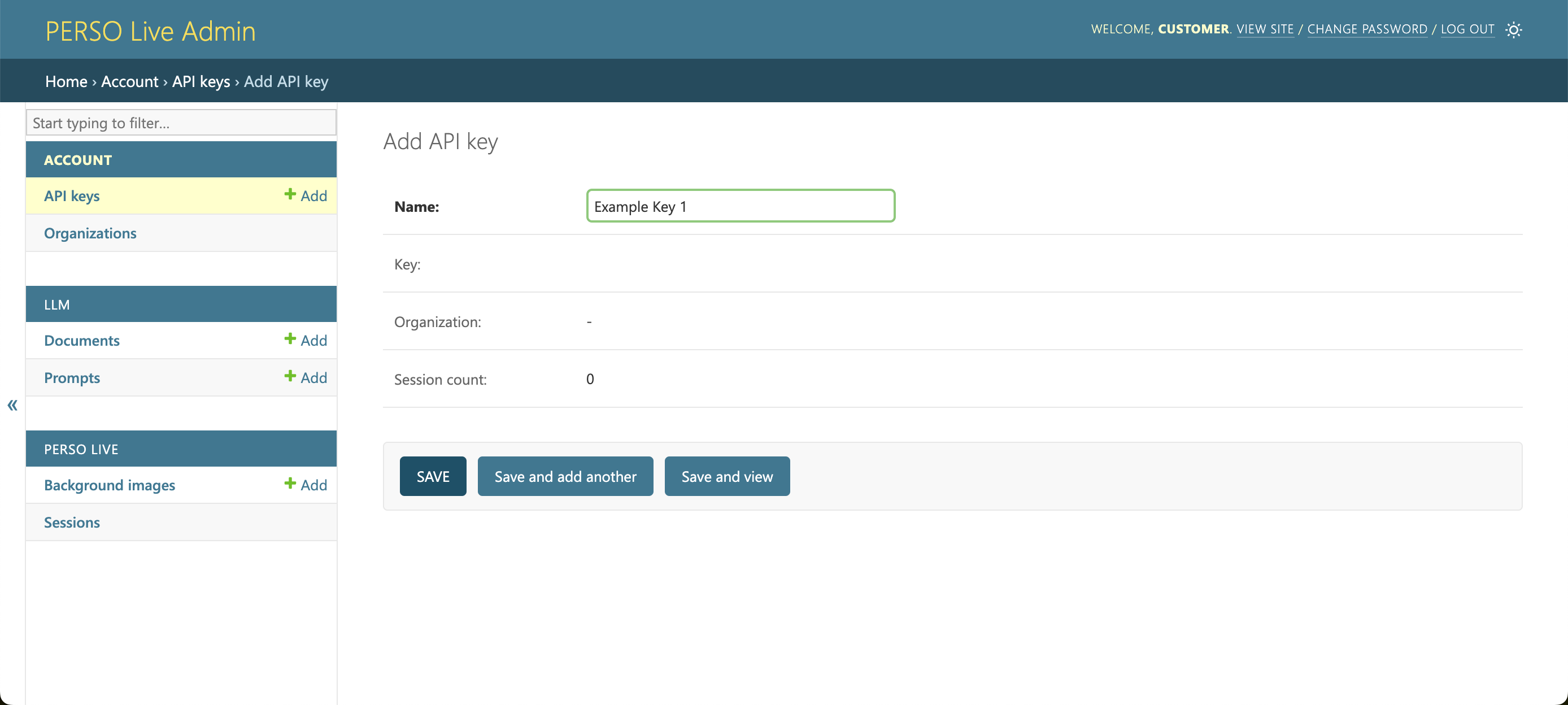The image size is (1568, 705).
Task: Navigate to Account in the breadcrumb
Action: 129,81
